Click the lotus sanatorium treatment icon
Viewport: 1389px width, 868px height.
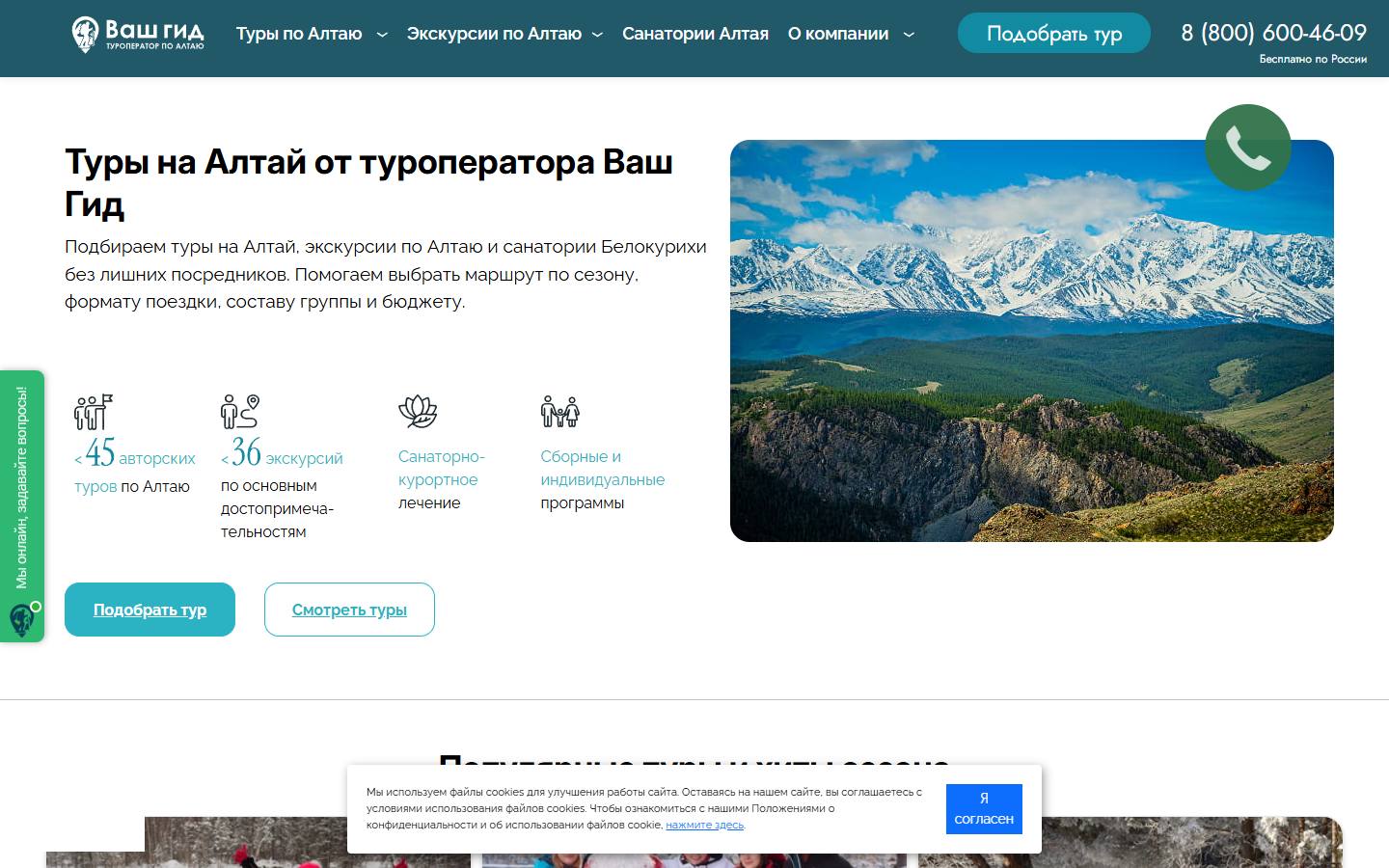click(x=418, y=412)
